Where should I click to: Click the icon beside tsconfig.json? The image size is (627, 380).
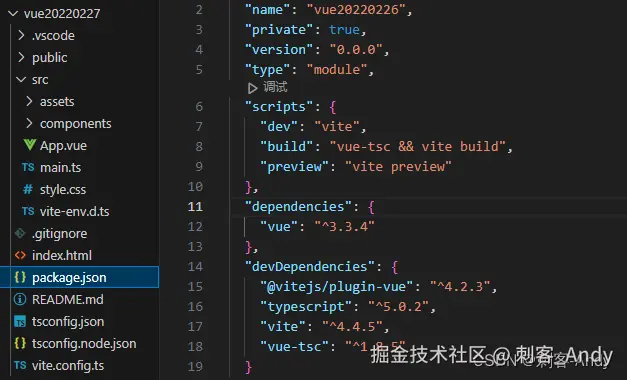pos(20,321)
